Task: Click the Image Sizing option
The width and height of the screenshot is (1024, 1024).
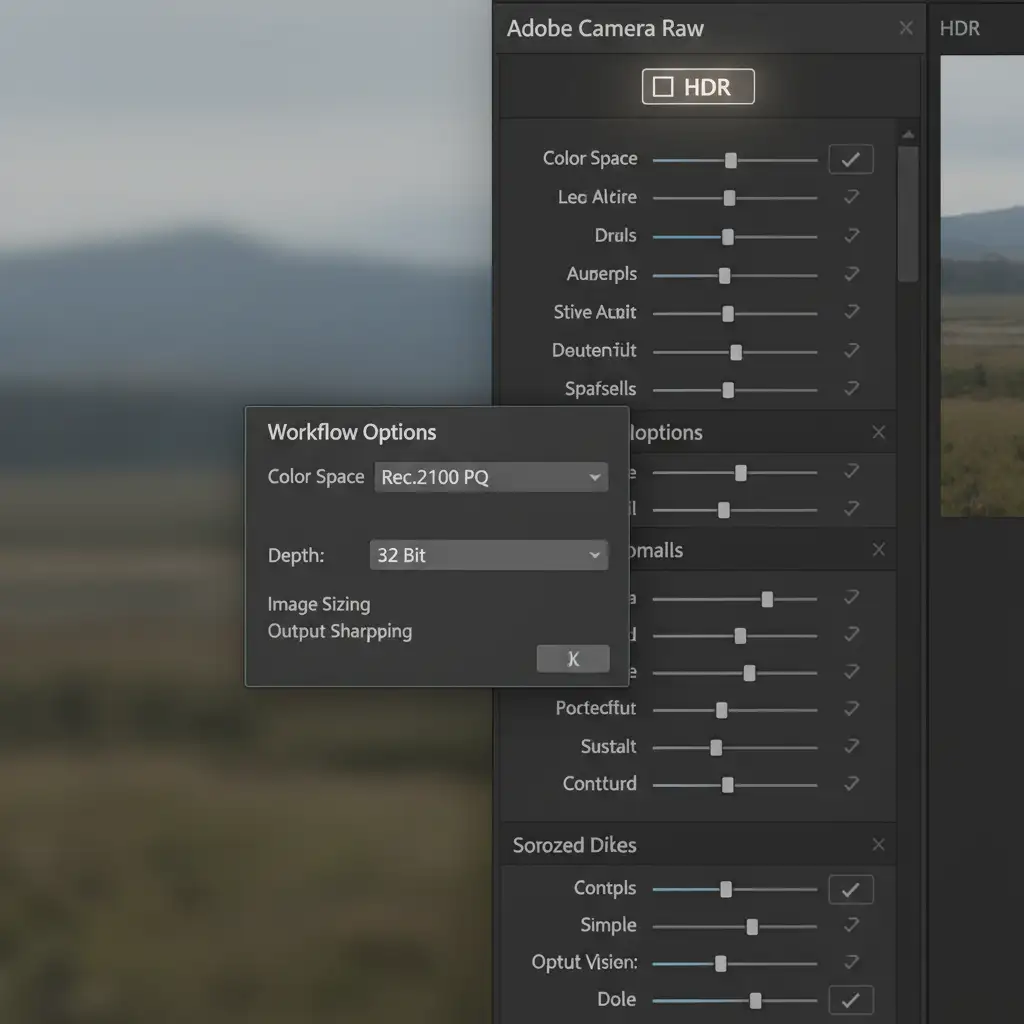Action: click(319, 604)
